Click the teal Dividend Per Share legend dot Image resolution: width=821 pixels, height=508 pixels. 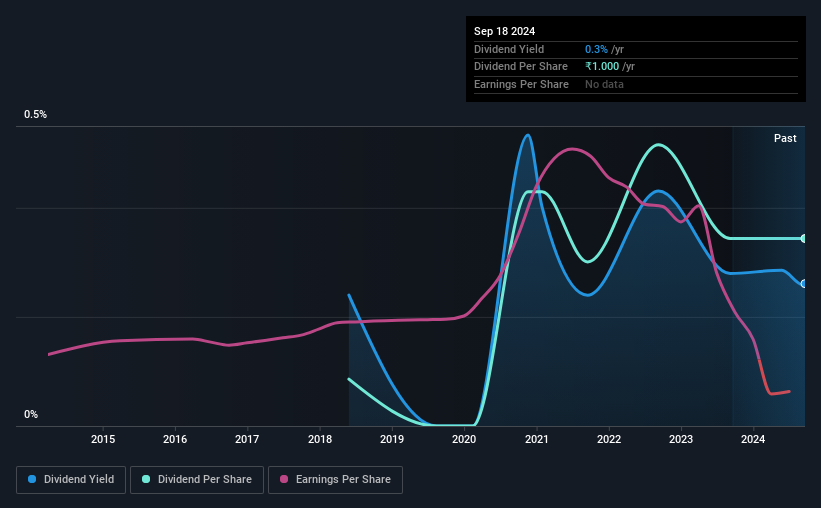click(146, 479)
